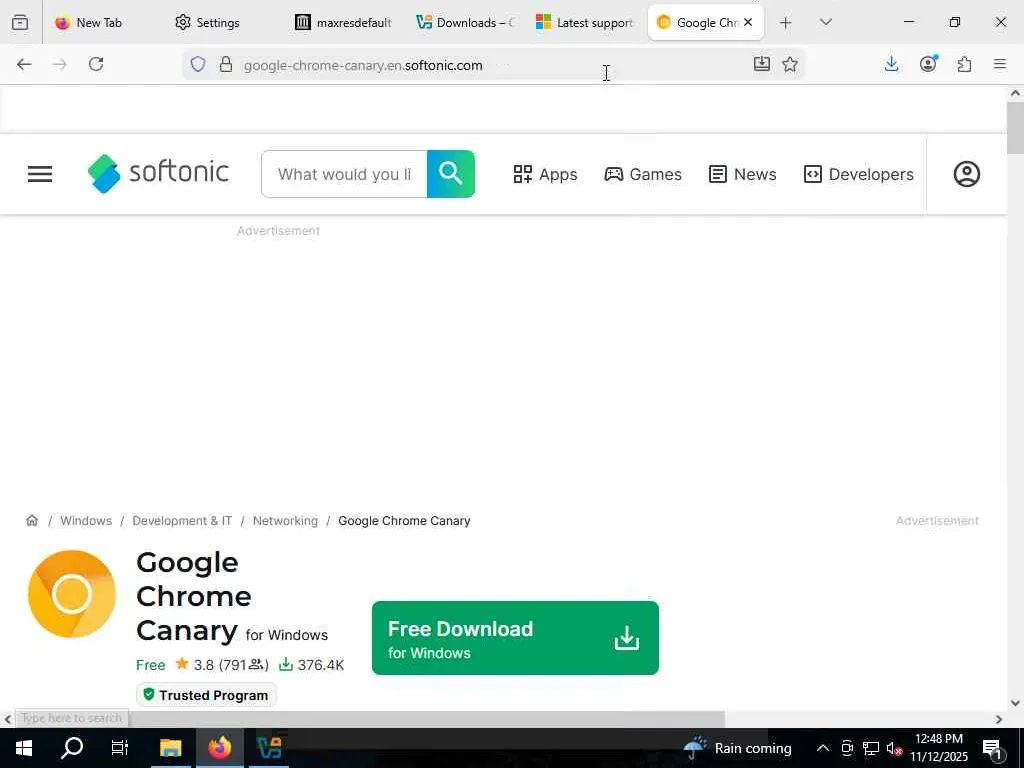Open Firefox application hamburger menu

(1000, 64)
